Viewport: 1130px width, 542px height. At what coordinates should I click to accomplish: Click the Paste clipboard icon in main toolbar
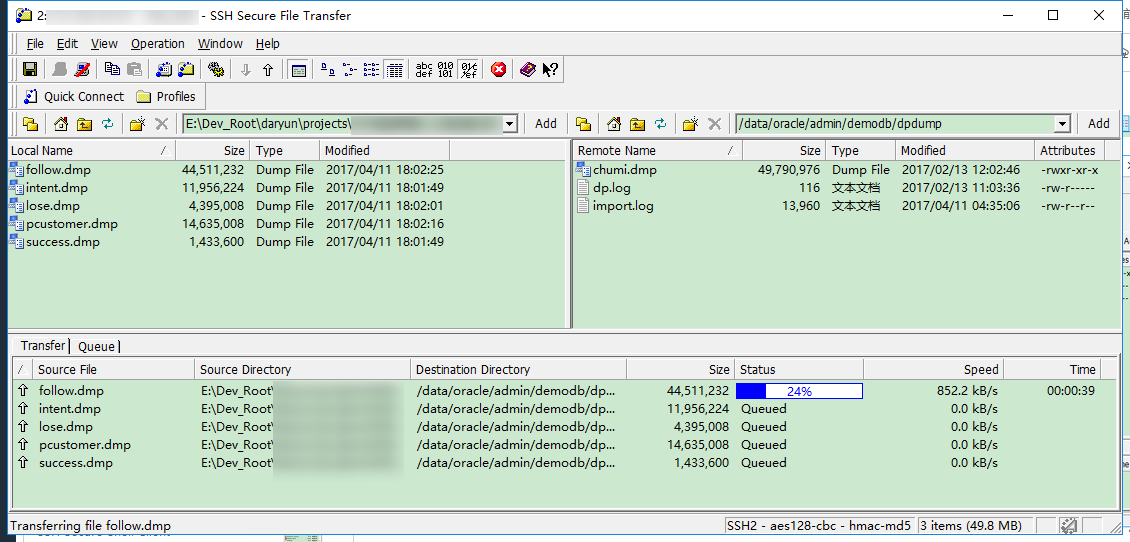134,70
